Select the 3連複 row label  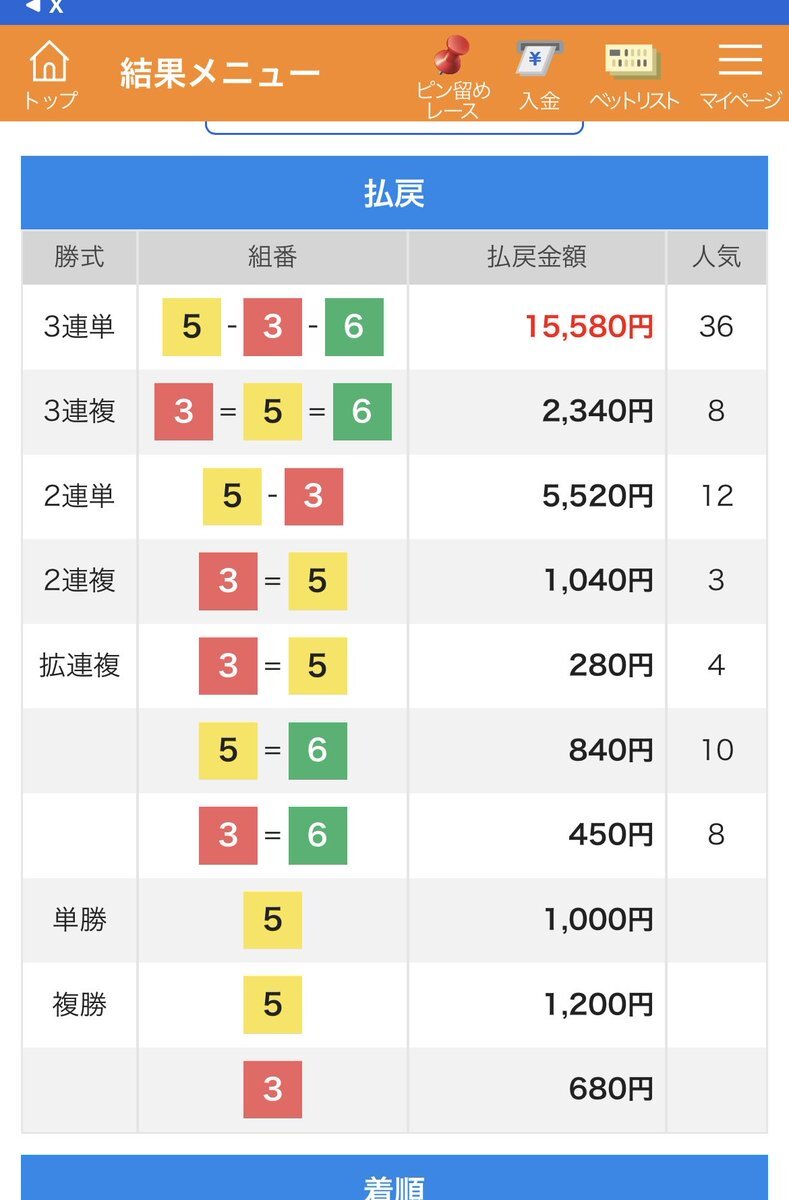point(79,411)
